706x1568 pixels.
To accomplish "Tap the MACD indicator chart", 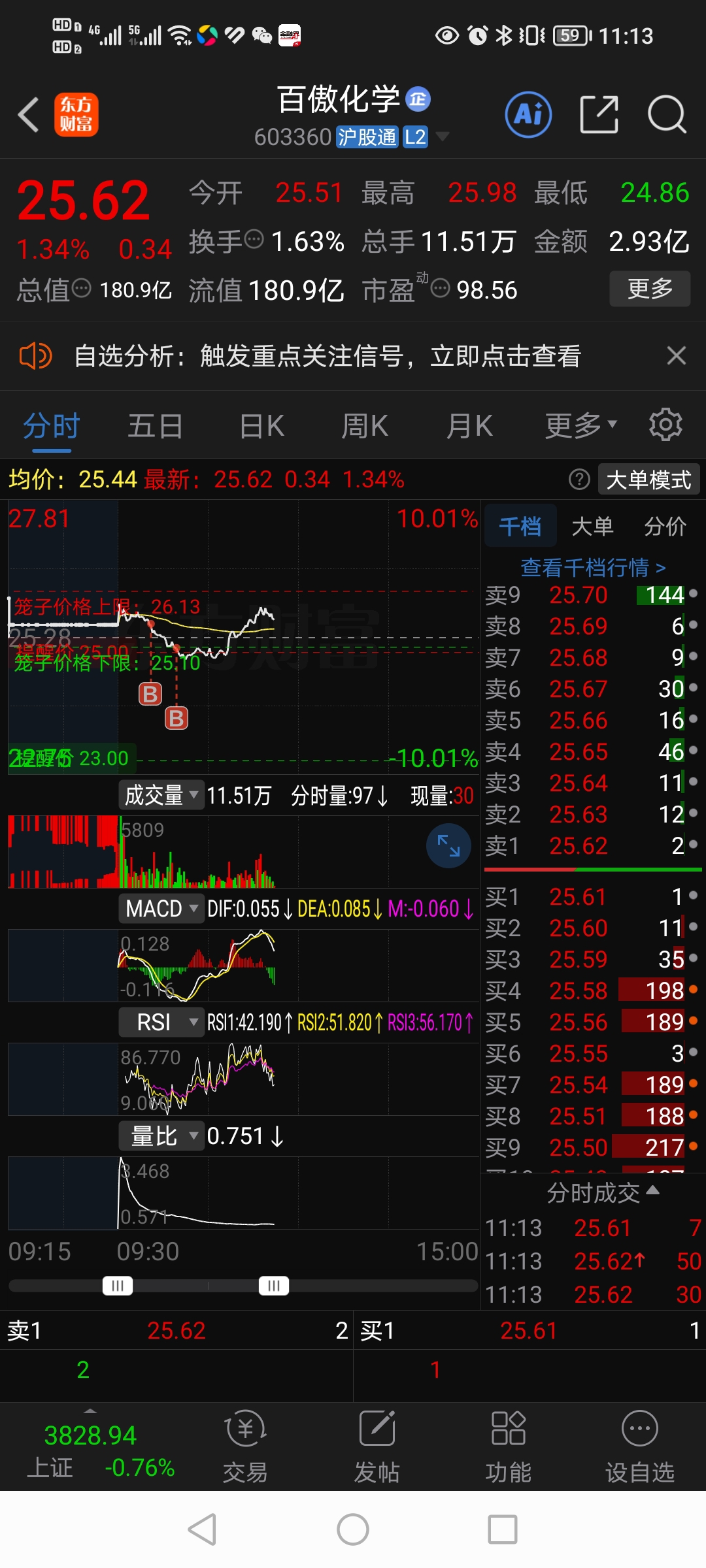I will click(243, 965).
